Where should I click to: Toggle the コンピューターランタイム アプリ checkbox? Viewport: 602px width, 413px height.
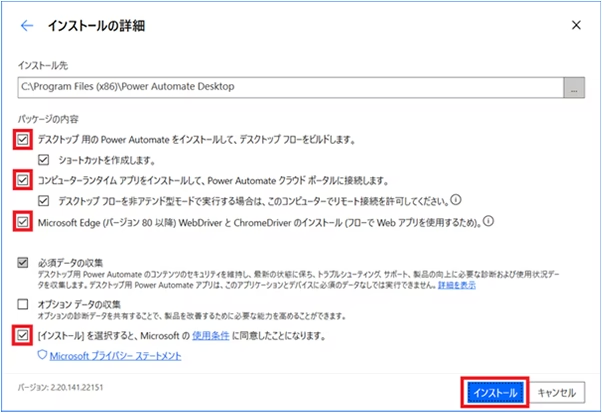[x=23, y=180]
